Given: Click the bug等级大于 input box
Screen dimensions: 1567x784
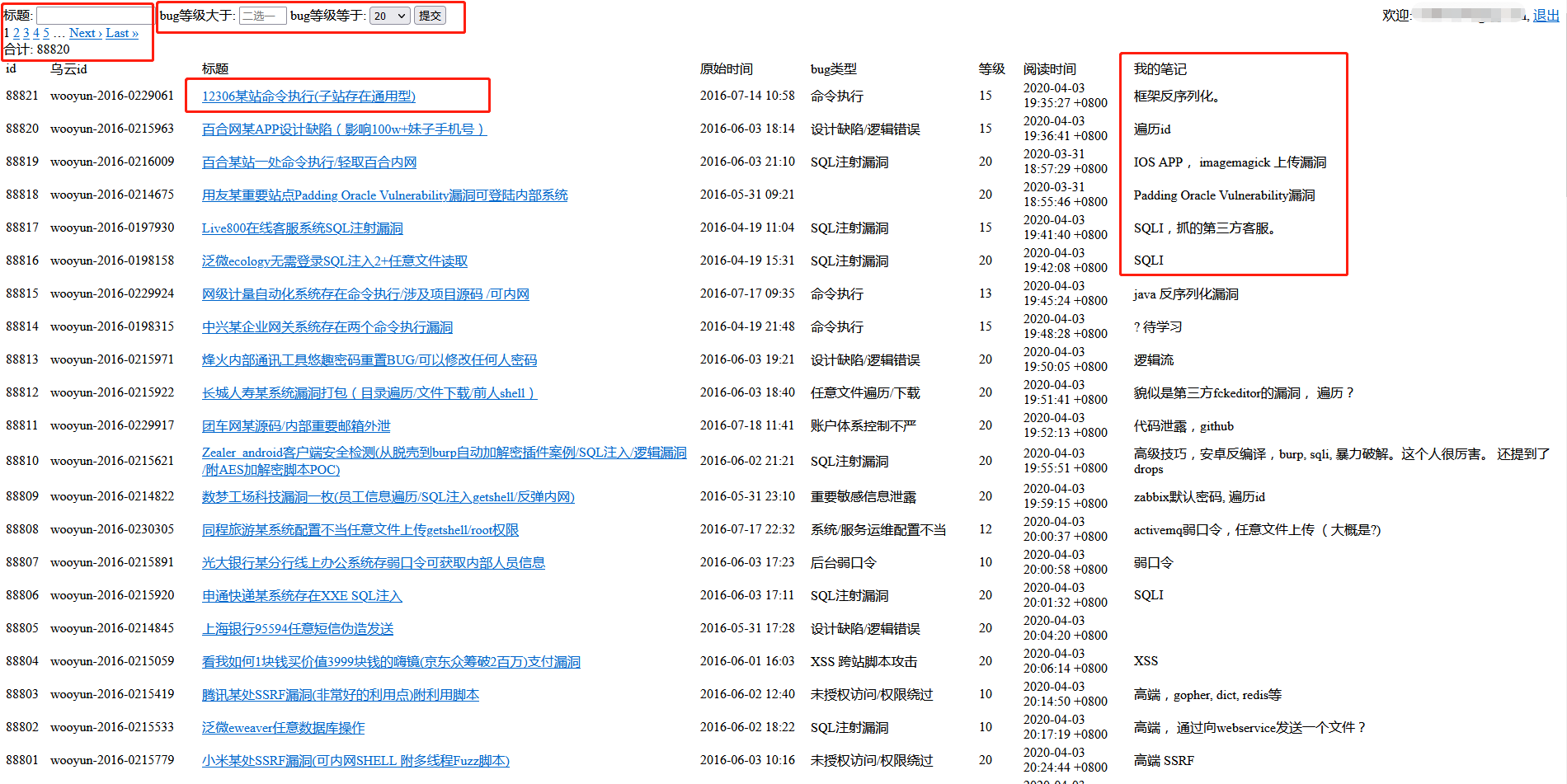Looking at the screenshot, I should (262, 16).
